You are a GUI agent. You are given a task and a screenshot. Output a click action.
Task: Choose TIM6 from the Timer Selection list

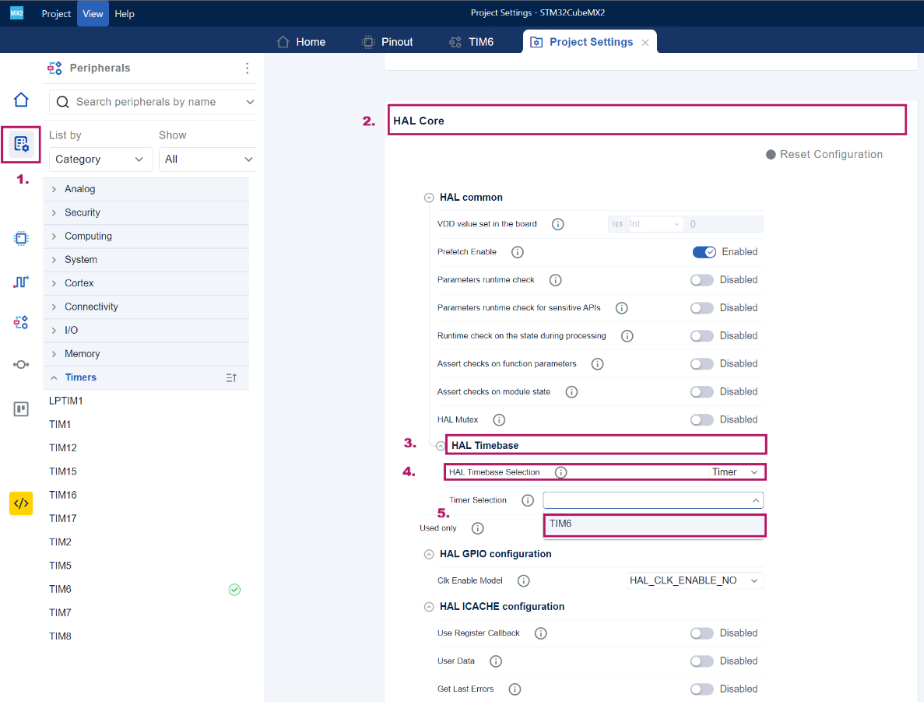click(x=654, y=524)
